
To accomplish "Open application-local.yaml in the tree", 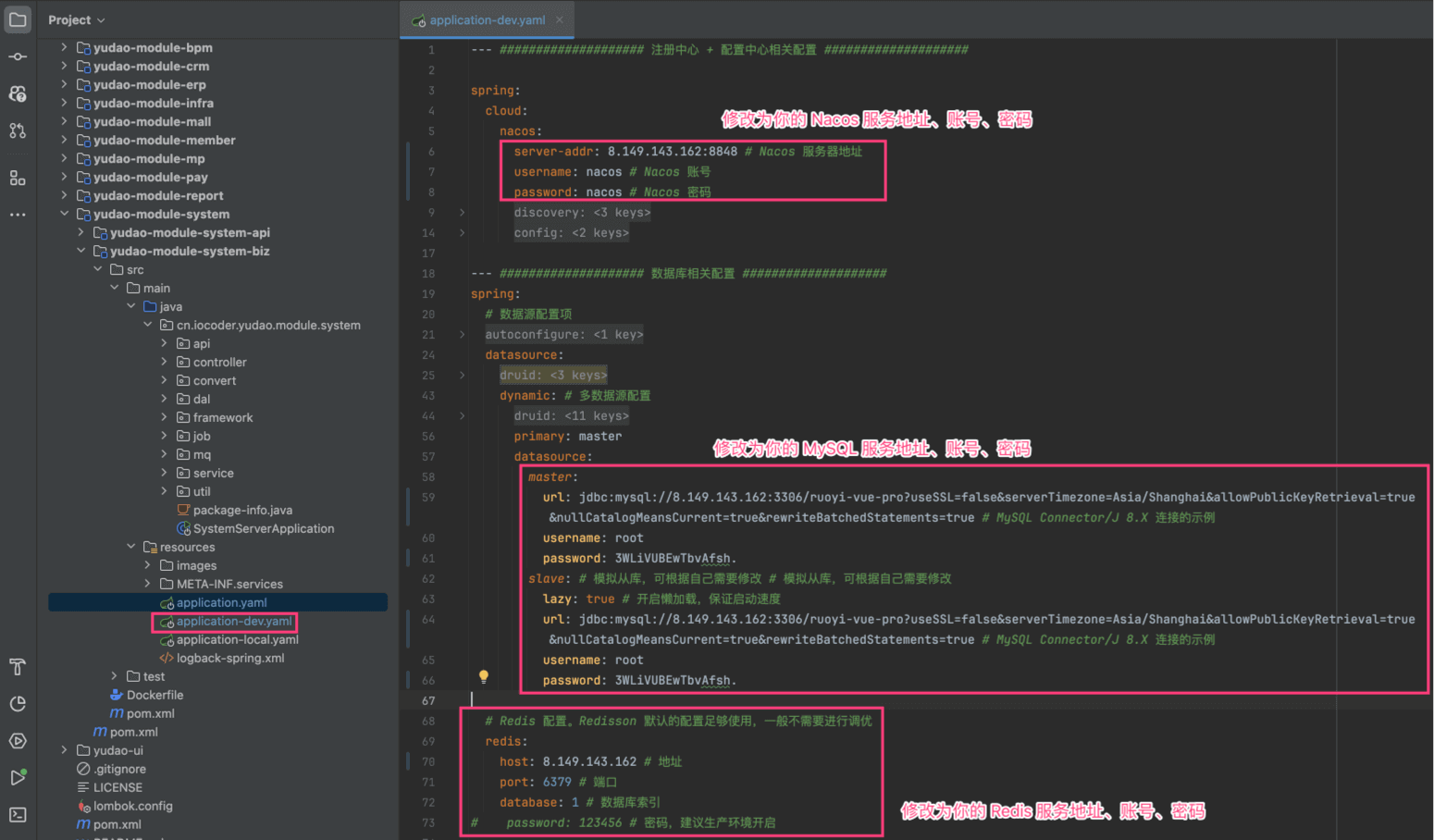I will click(237, 640).
